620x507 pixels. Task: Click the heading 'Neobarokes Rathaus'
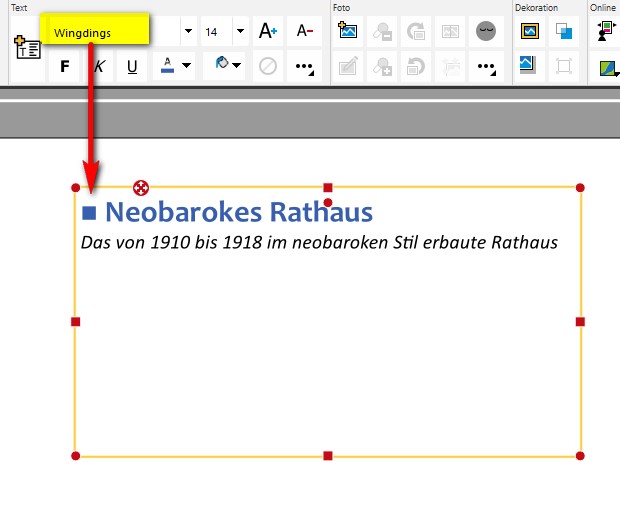[x=238, y=212]
